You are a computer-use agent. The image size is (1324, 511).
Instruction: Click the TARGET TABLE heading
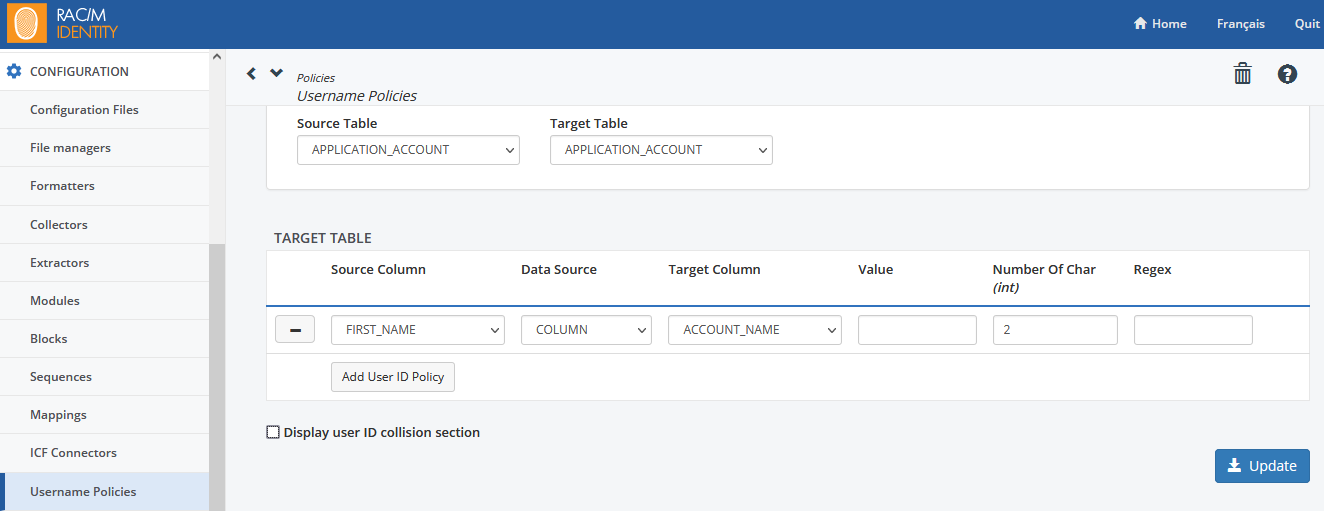[323, 238]
